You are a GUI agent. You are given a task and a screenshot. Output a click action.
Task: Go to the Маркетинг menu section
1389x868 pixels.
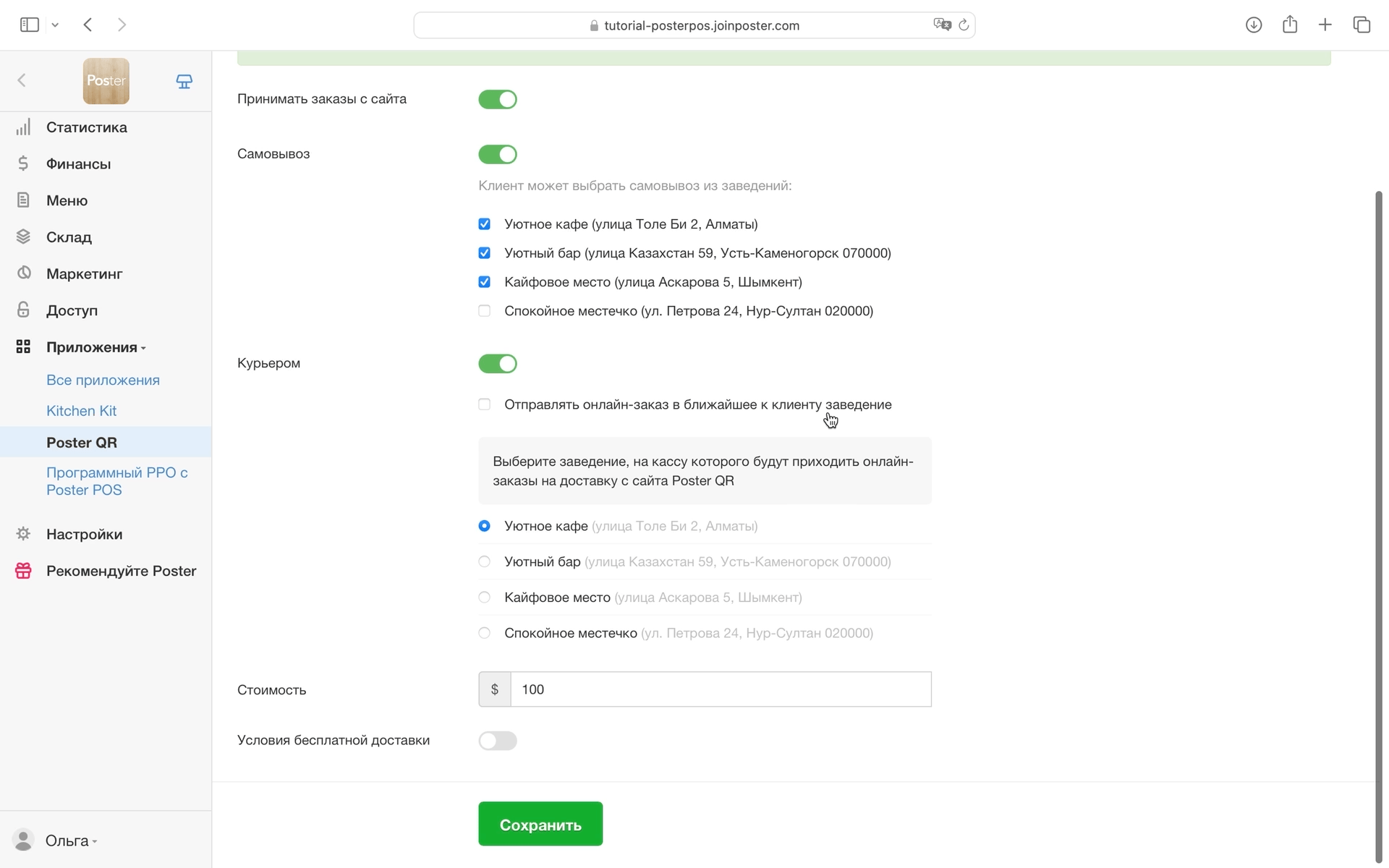(84, 273)
